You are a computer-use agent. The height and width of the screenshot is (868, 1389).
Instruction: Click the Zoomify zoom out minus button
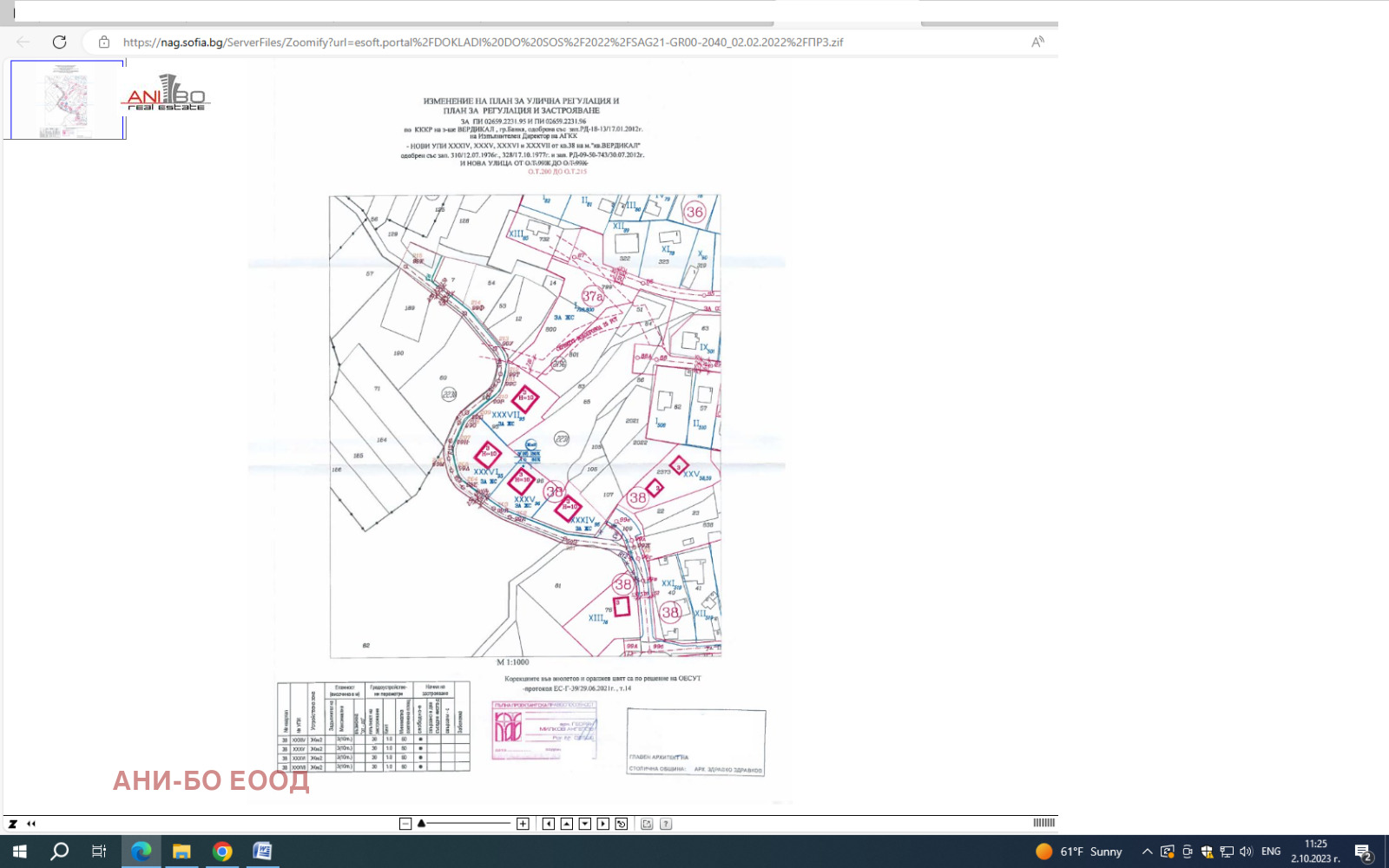405,824
